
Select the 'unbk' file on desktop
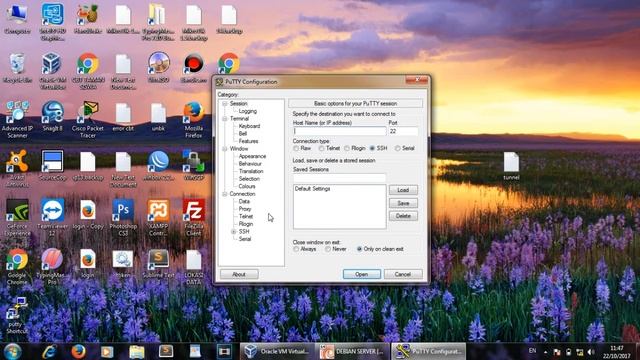158,116
